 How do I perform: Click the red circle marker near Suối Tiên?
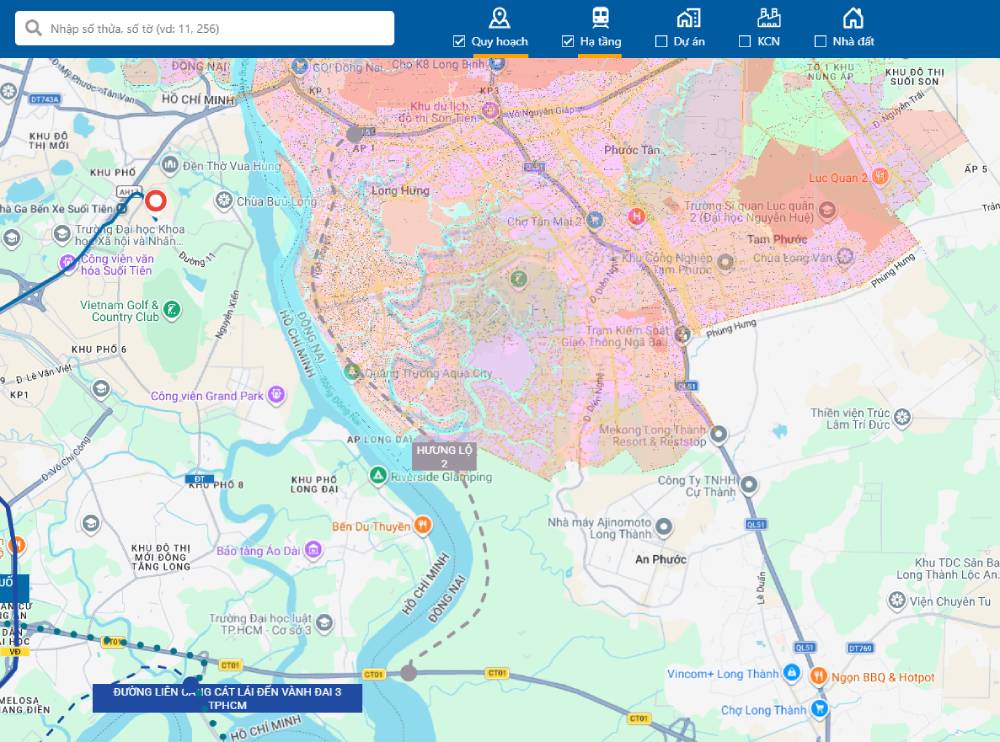(x=155, y=201)
